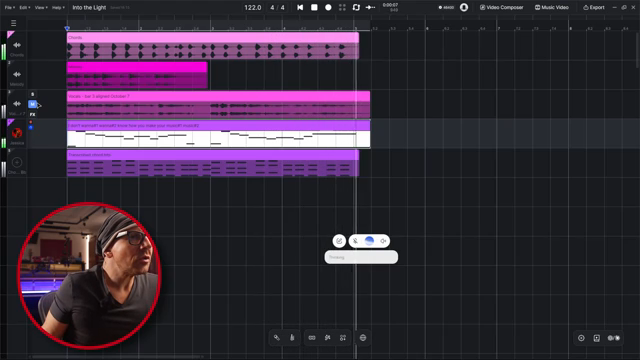640x360 pixels.
Task: Click the horizontal scrollbar at the bottom
Action: point(116,357)
